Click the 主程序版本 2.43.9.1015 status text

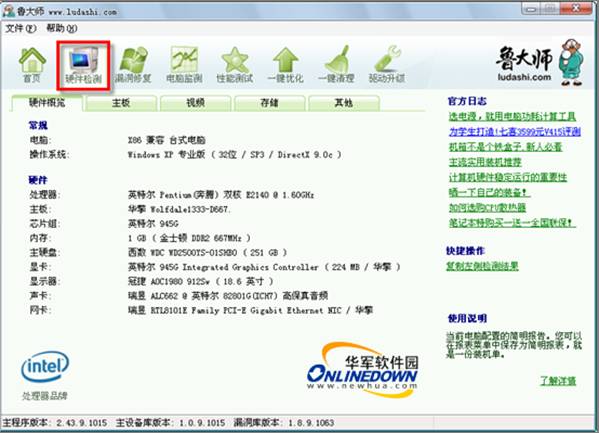[55, 423]
